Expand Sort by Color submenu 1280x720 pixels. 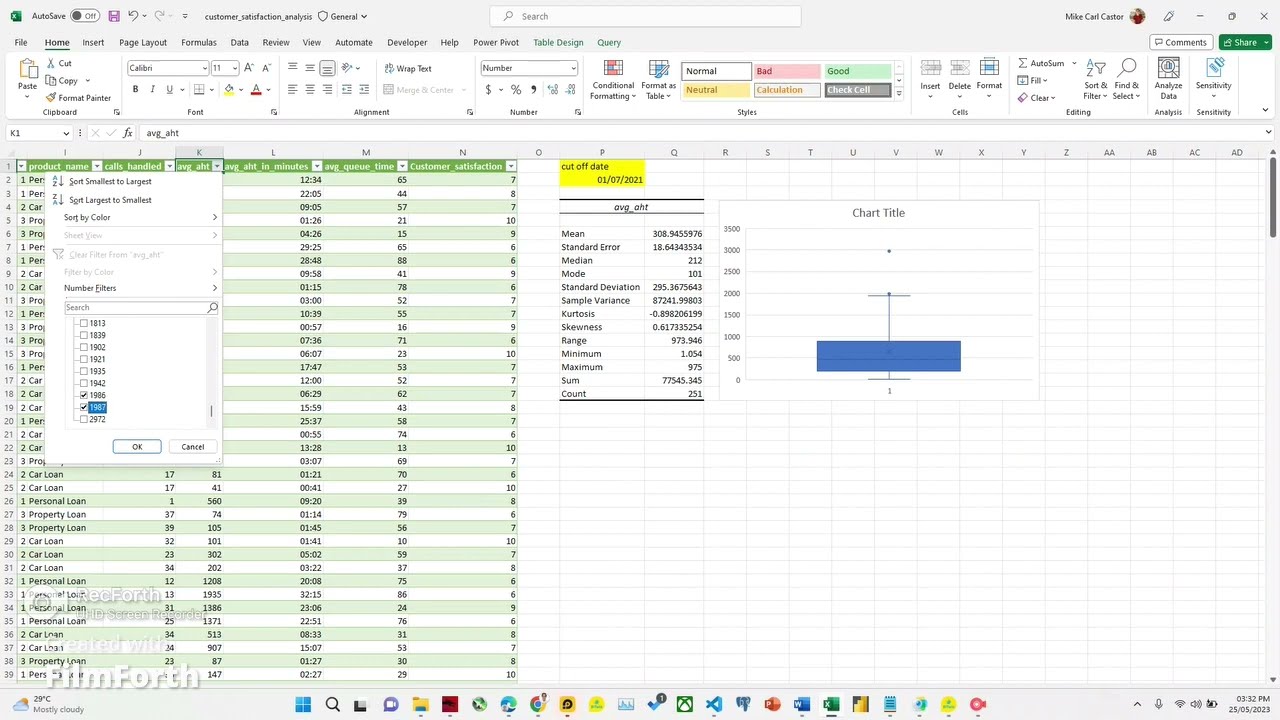coord(140,217)
